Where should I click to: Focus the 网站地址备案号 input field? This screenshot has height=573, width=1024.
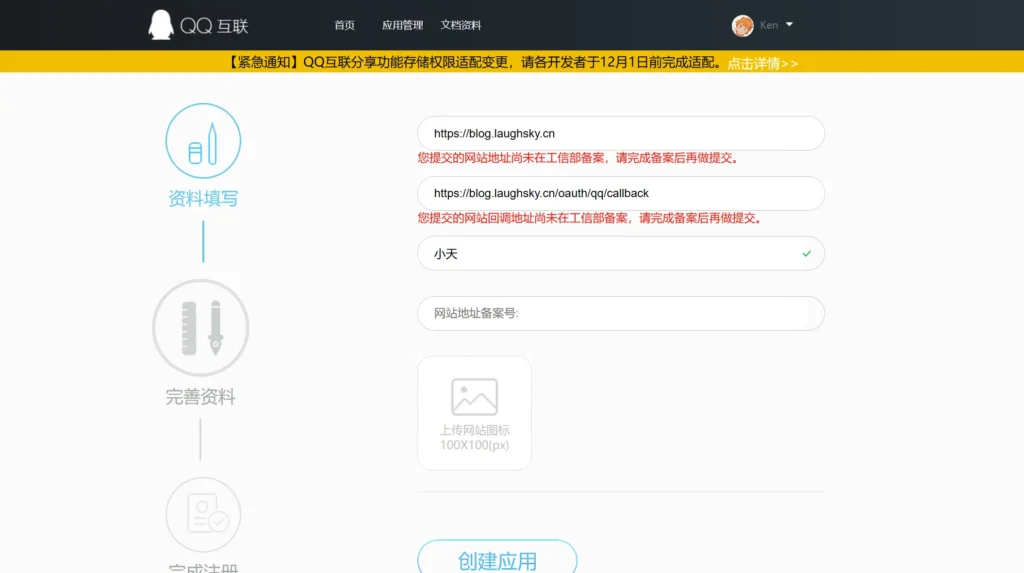[621, 314]
